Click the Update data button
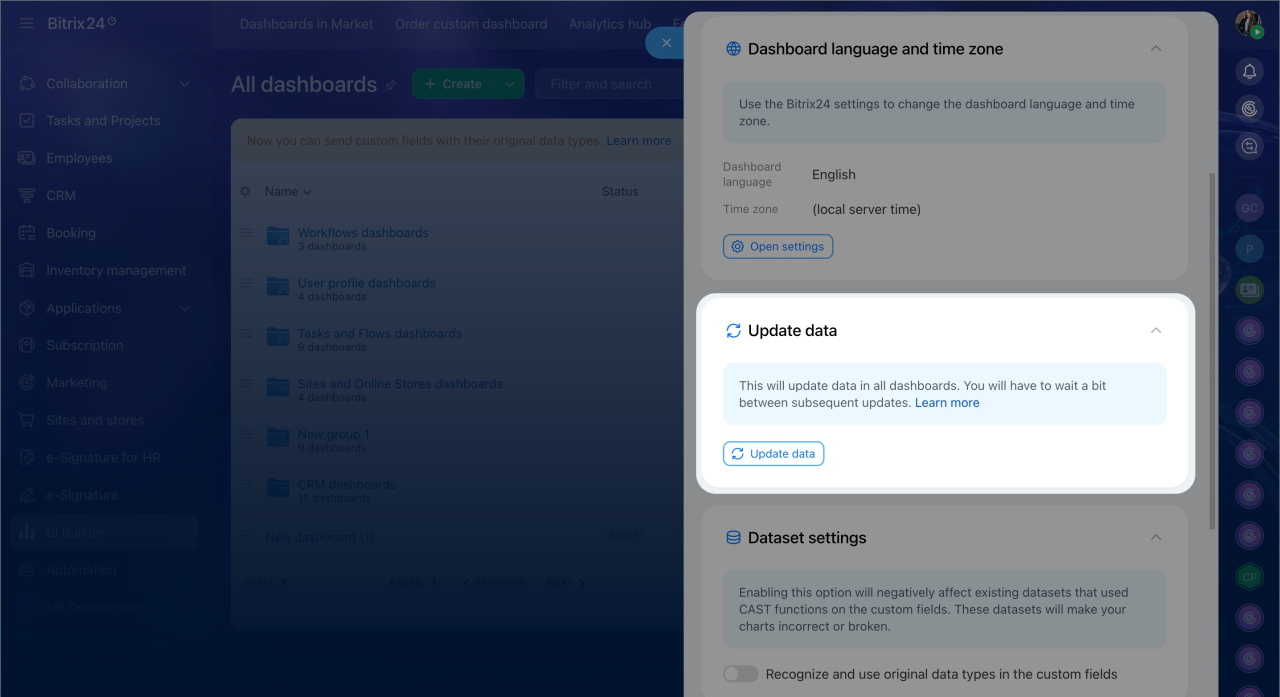The height and width of the screenshot is (697, 1280). pyautogui.click(x=773, y=454)
